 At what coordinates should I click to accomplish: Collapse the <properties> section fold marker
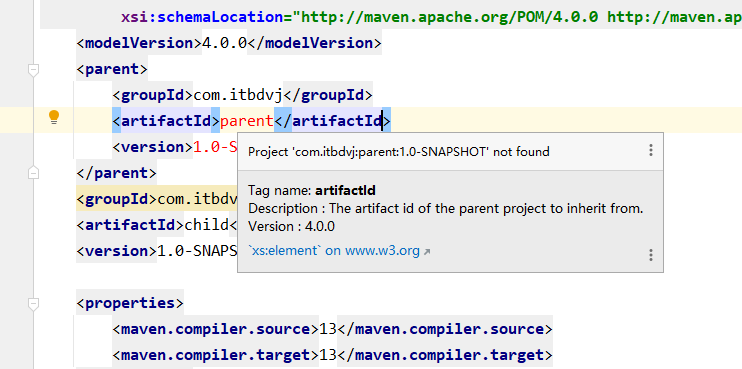click(x=33, y=303)
